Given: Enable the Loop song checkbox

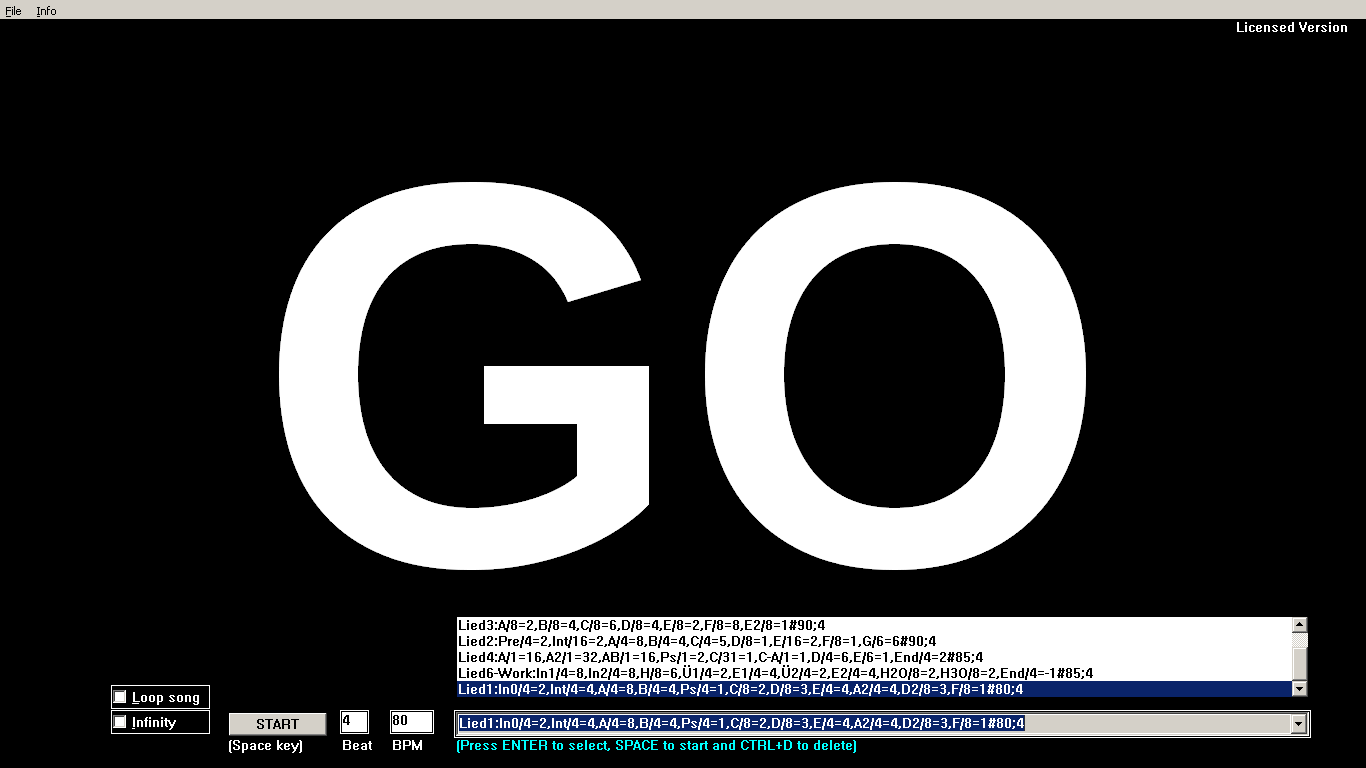Looking at the screenshot, I should coord(121,697).
